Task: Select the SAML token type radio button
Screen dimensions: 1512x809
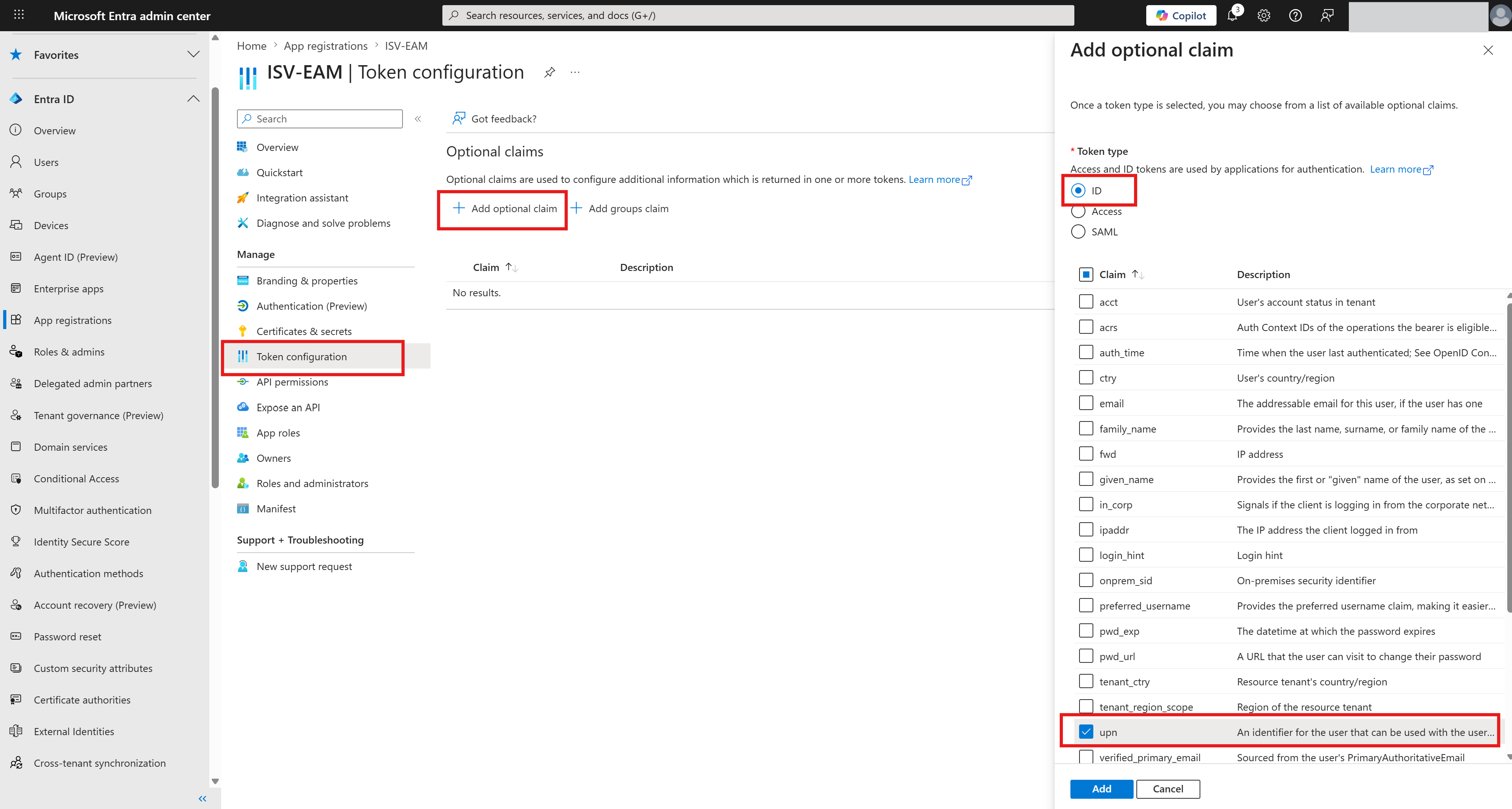Action: coord(1078,232)
